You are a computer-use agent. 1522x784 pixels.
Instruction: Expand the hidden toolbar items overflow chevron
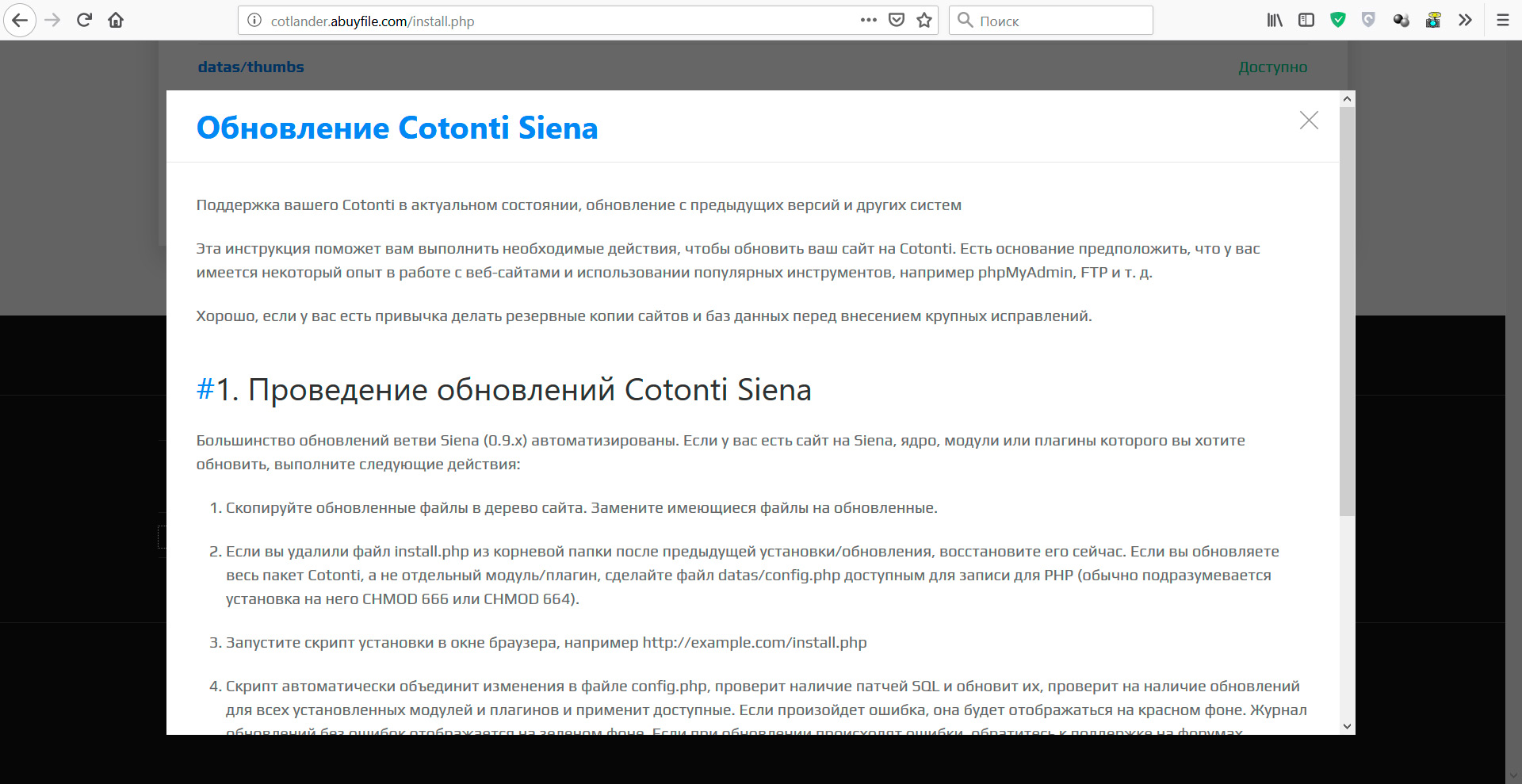pos(1465,21)
